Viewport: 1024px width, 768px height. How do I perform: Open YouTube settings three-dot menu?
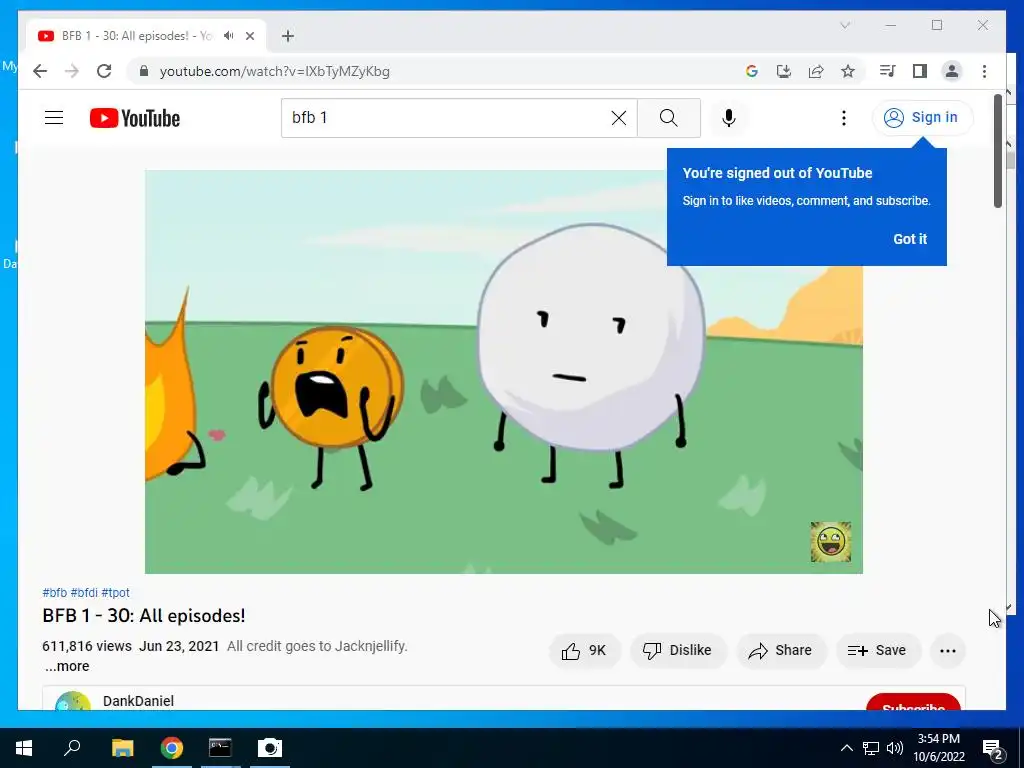(x=844, y=118)
